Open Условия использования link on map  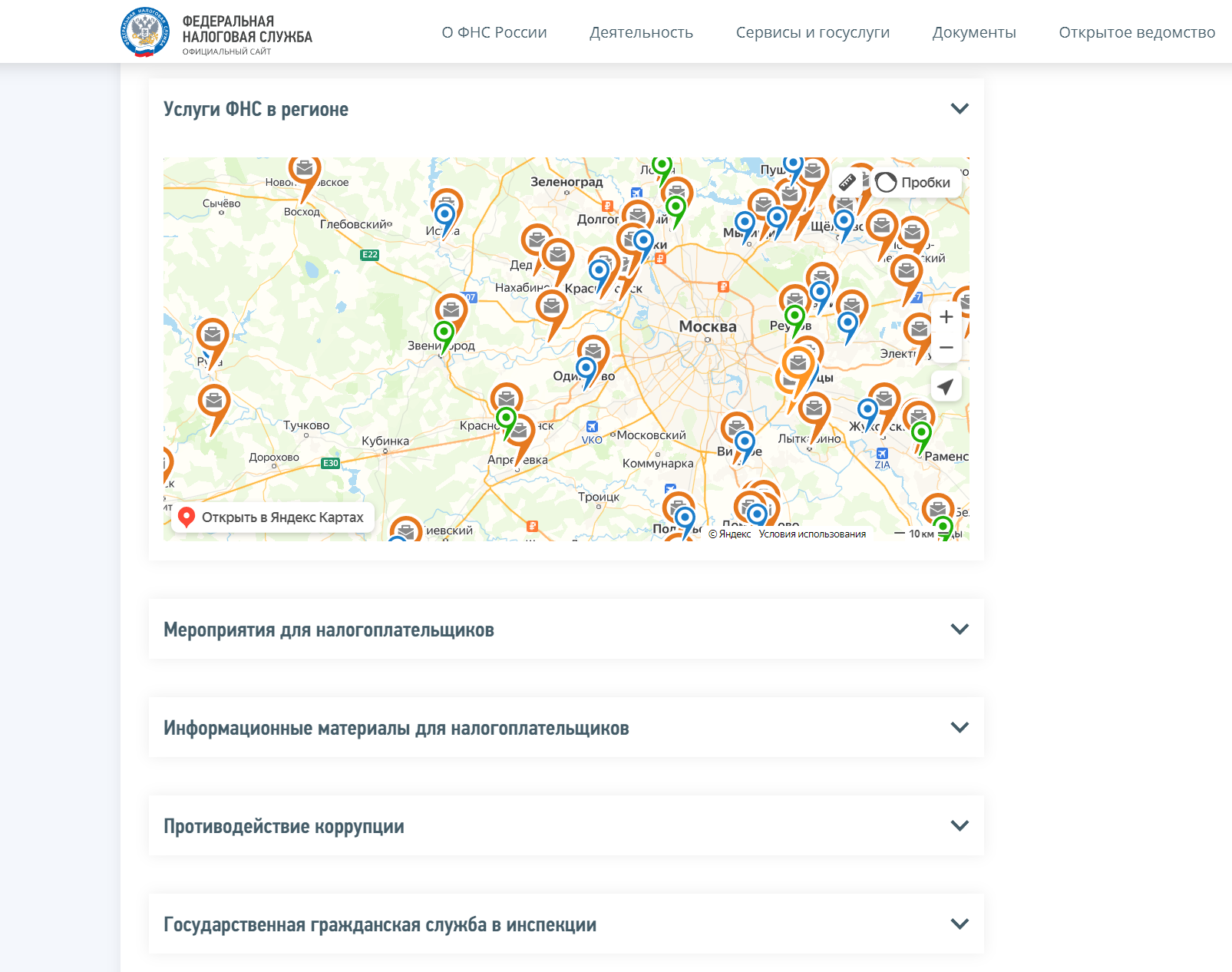812,534
